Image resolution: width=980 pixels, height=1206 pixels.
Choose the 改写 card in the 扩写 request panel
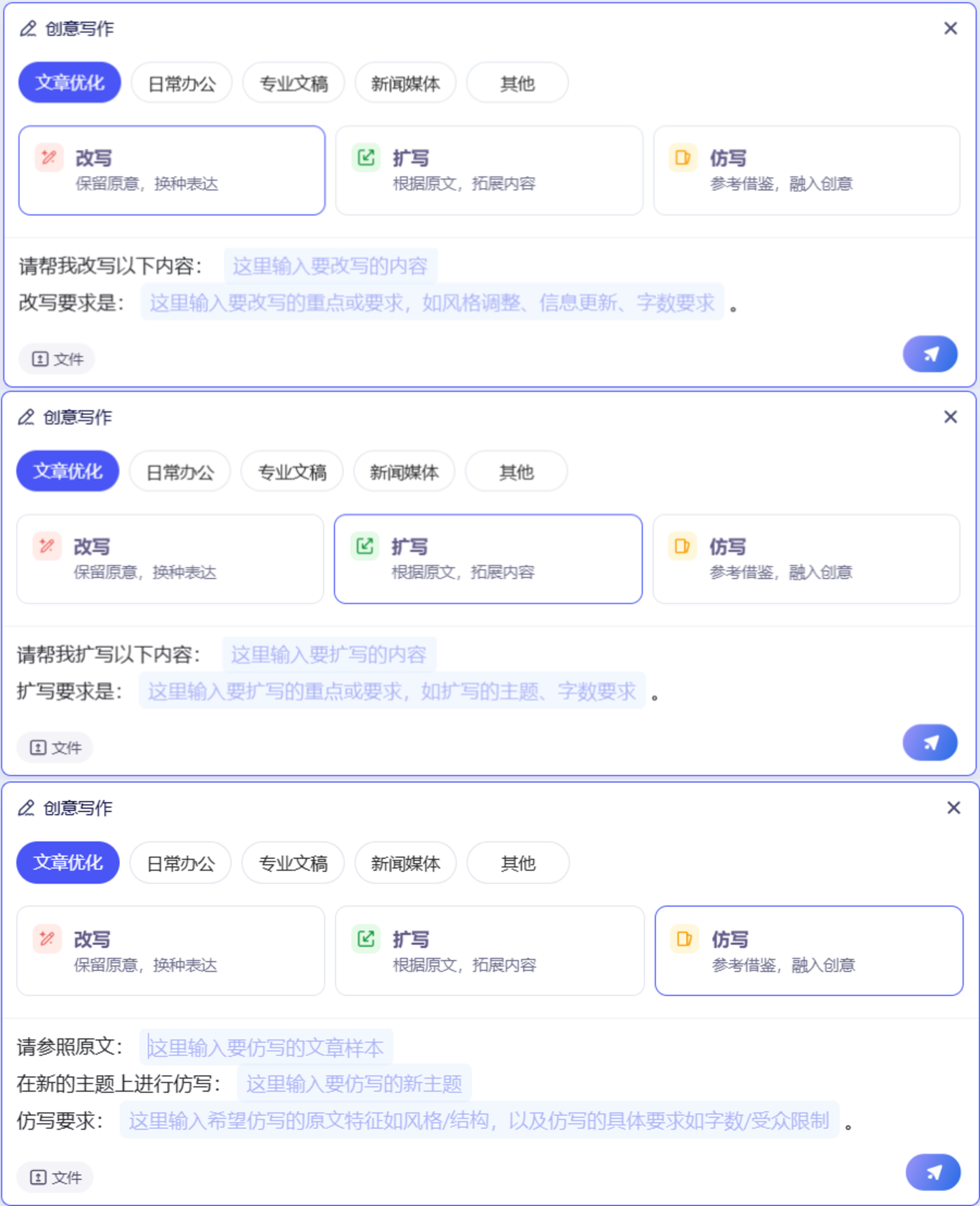click(170, 559)
